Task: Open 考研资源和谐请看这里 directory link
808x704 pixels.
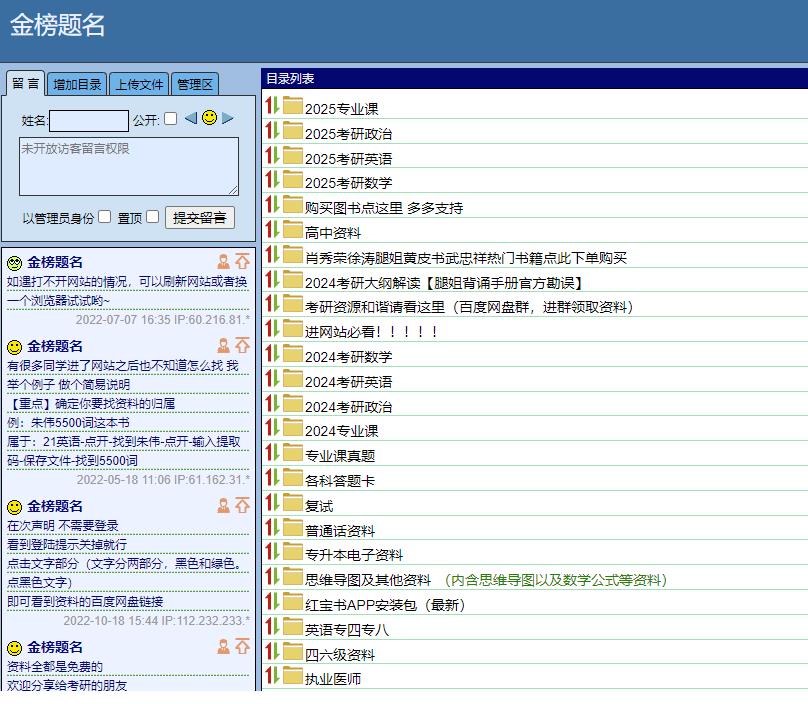Action: [x=469, y=307]
